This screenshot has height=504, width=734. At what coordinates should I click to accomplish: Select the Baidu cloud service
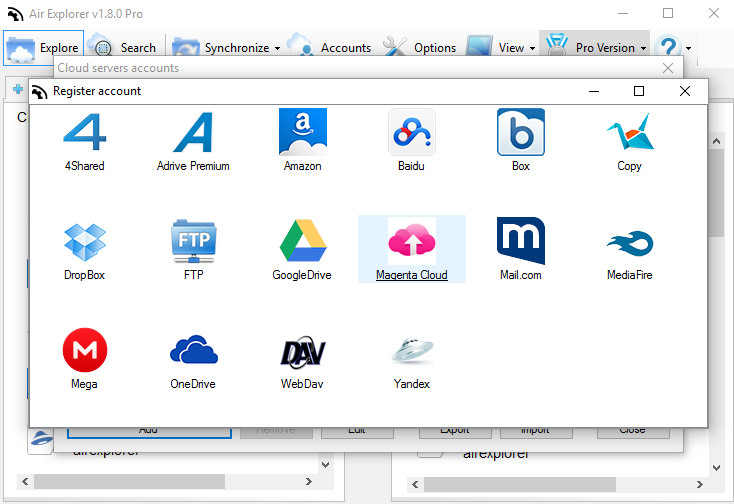click(412, 132)
